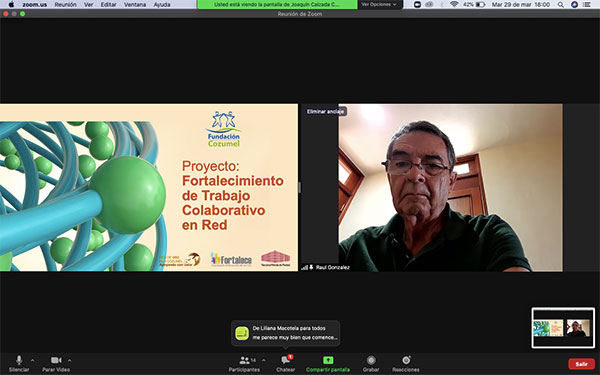Open the Reacciones emoji icon

point(406,360)
